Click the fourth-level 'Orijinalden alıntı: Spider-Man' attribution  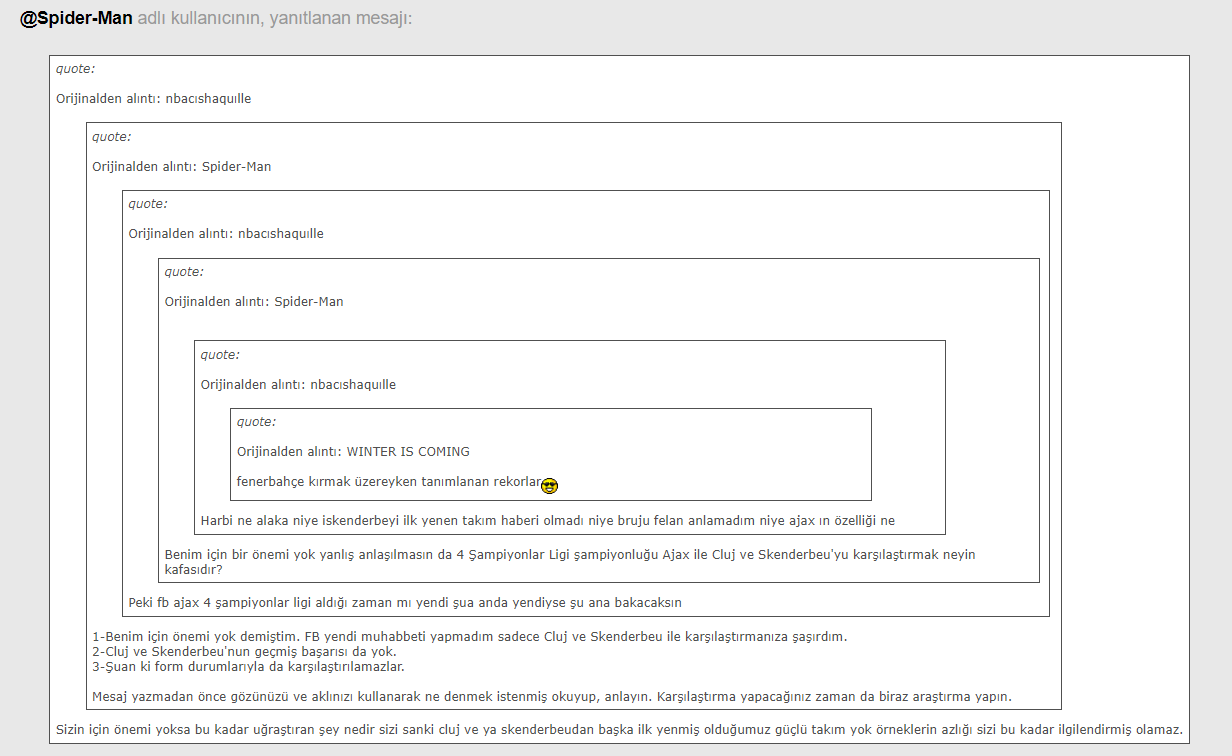[x=254, y=302]
